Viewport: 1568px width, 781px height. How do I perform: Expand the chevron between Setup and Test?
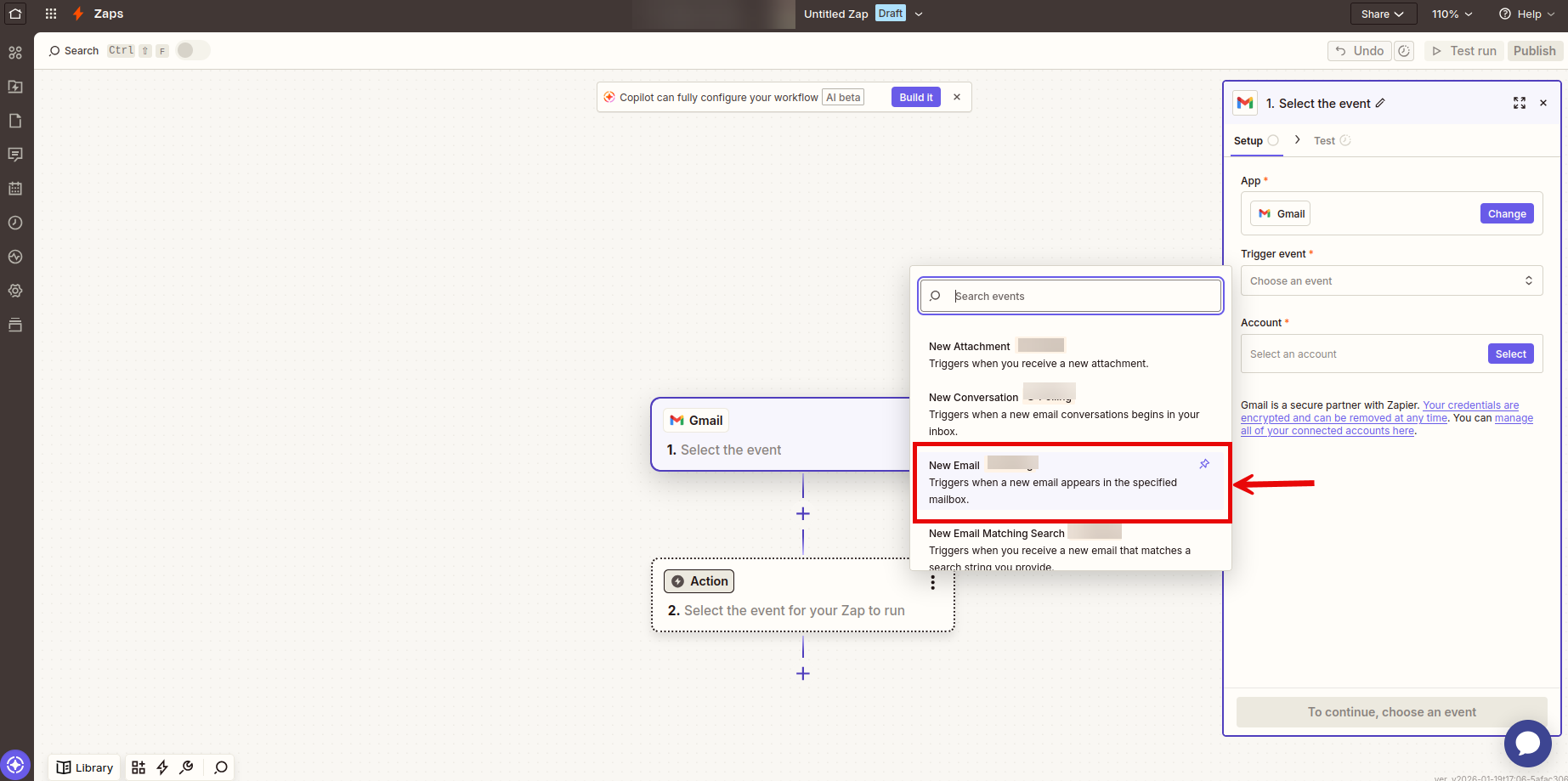coord(1297,140)
